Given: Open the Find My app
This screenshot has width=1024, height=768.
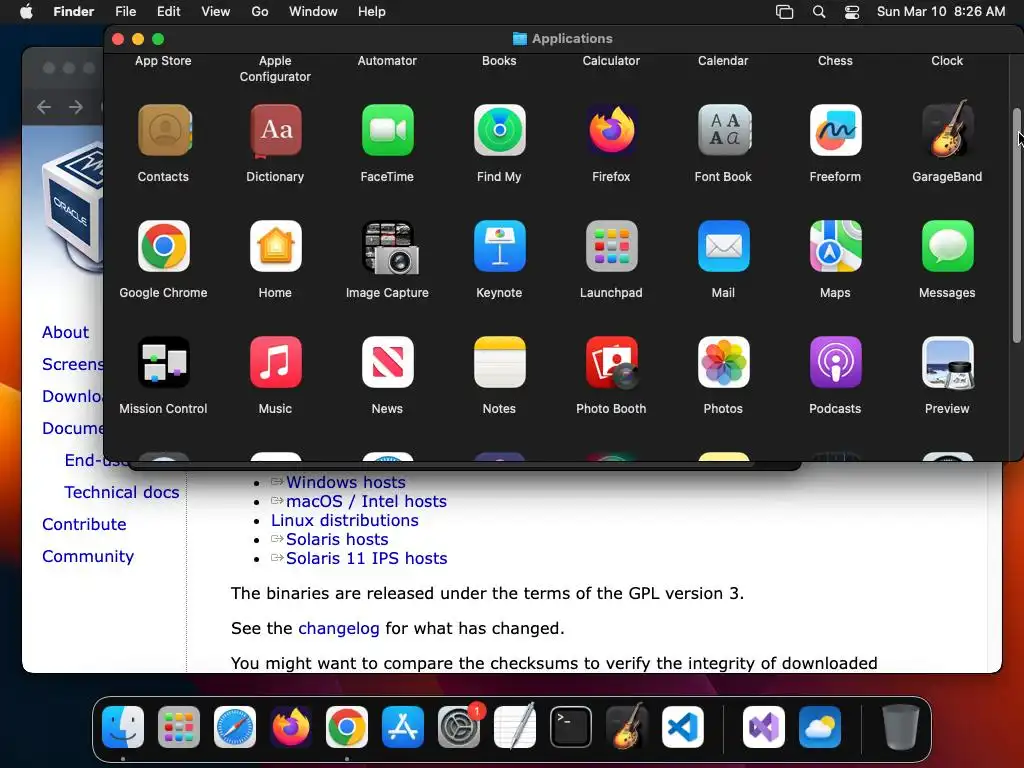Looking at the screenshot, I should coord(500,130).
